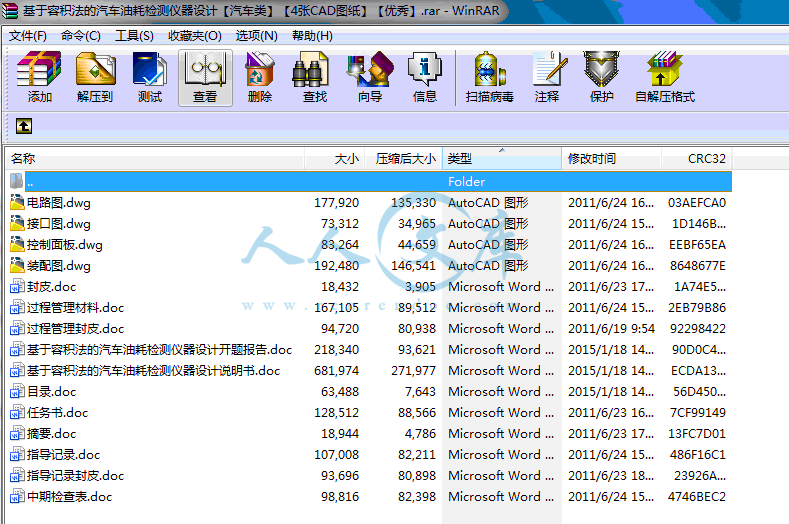Viewport: 789px width, 524px height.
Task: Click the SFX (自解压格式) icon
Action: point(665,78)
